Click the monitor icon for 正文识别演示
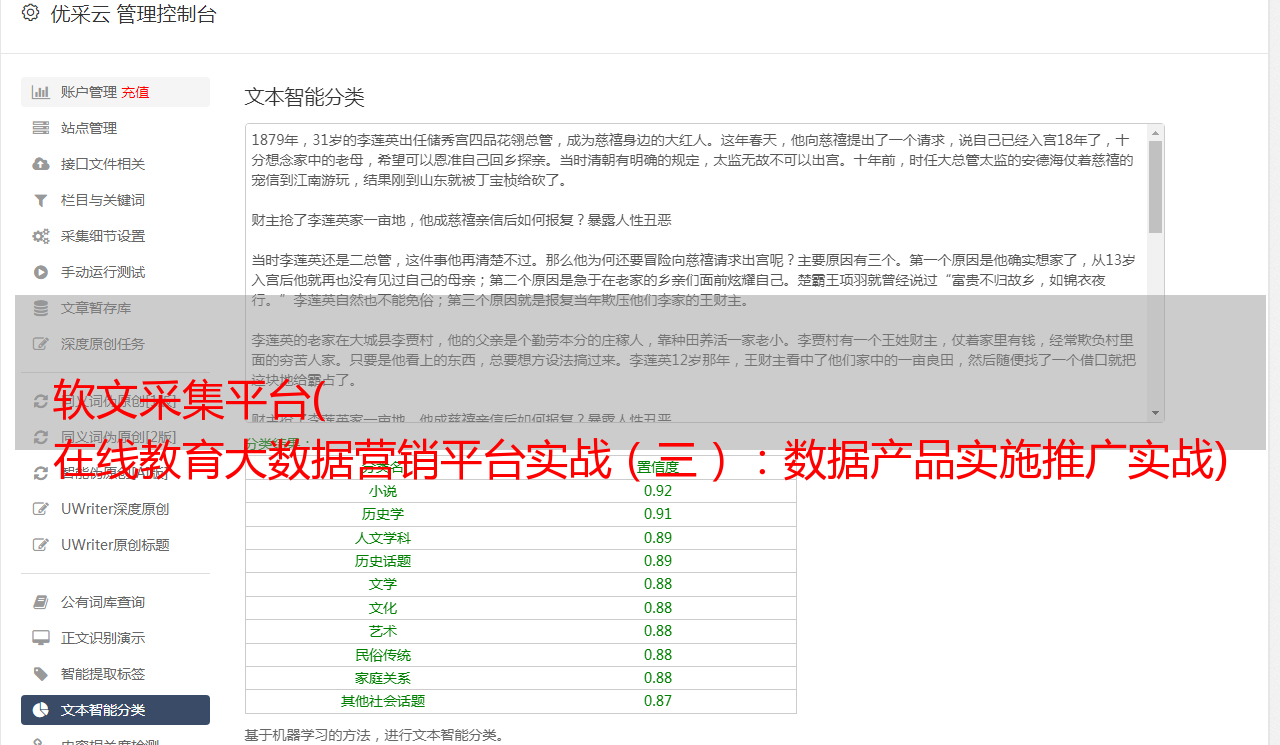The width and height of the screenshot is (1280, 745). 41,638
